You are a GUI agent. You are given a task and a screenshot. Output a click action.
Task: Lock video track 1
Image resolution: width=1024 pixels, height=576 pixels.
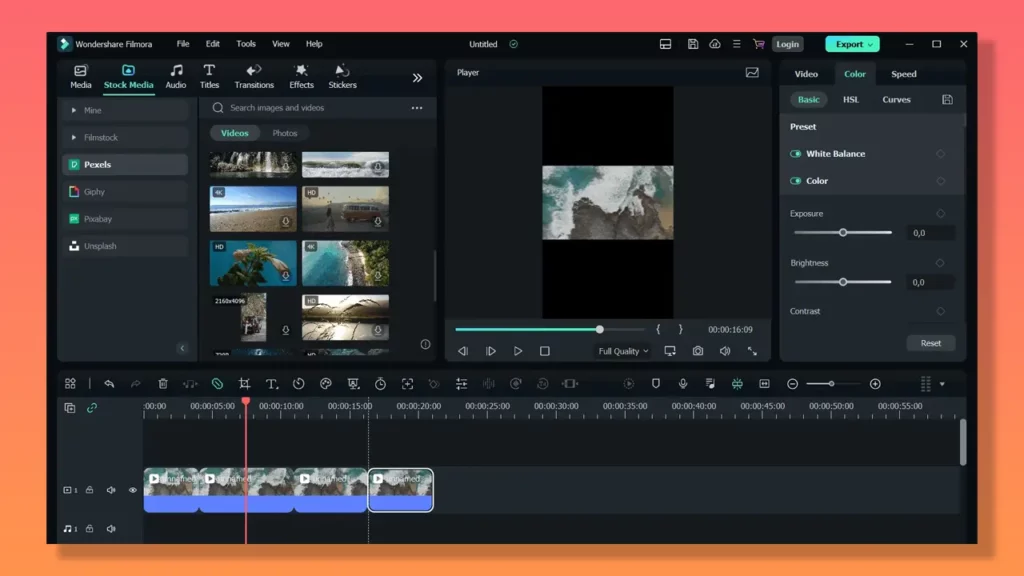89,490
